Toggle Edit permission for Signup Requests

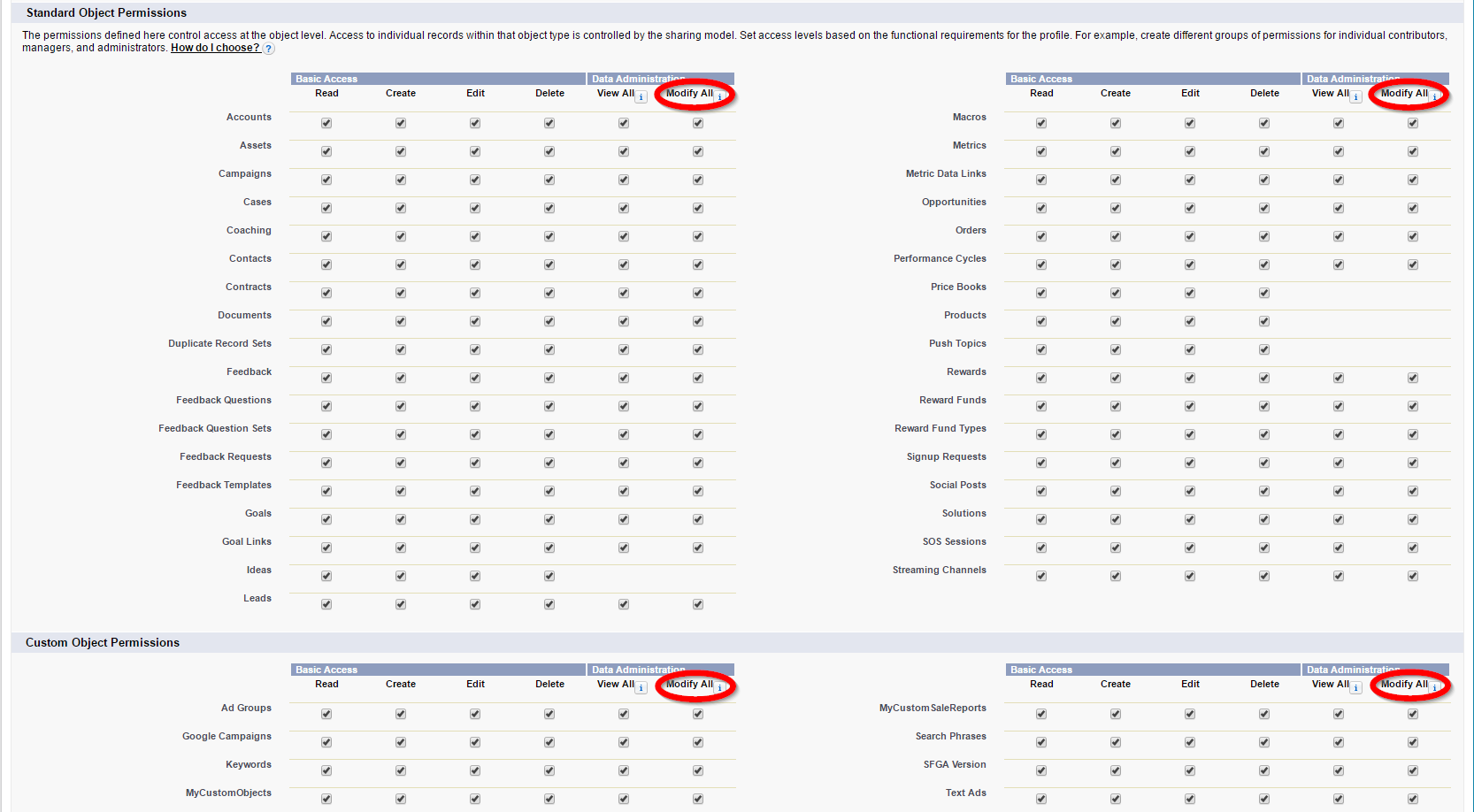click(x=1190, y=463)
